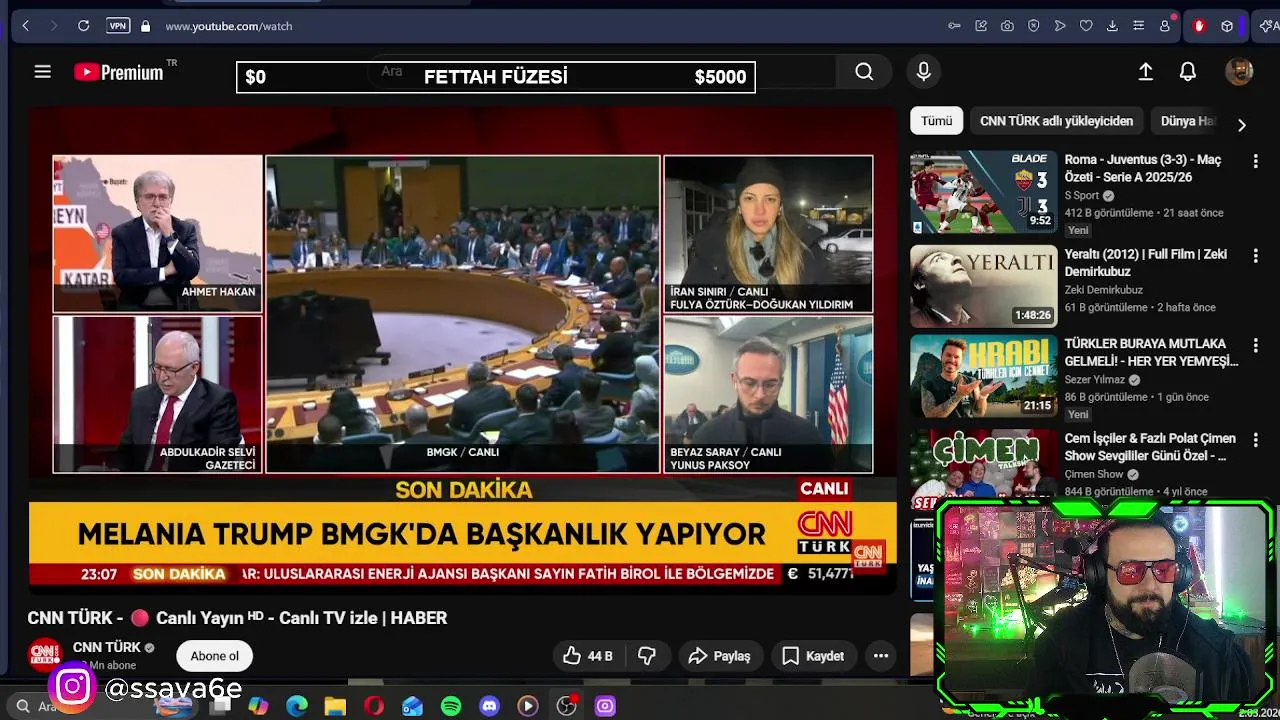1280x720 pixels.
Task: Open options menu for Roma - Juventus video
Action: [1256, 161]
